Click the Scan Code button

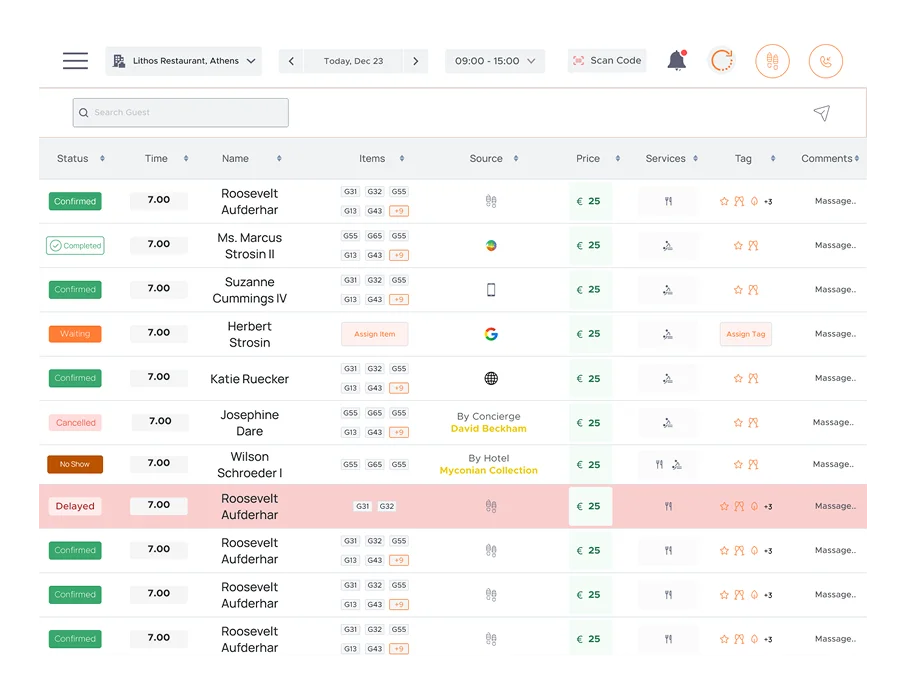point(607,60)
